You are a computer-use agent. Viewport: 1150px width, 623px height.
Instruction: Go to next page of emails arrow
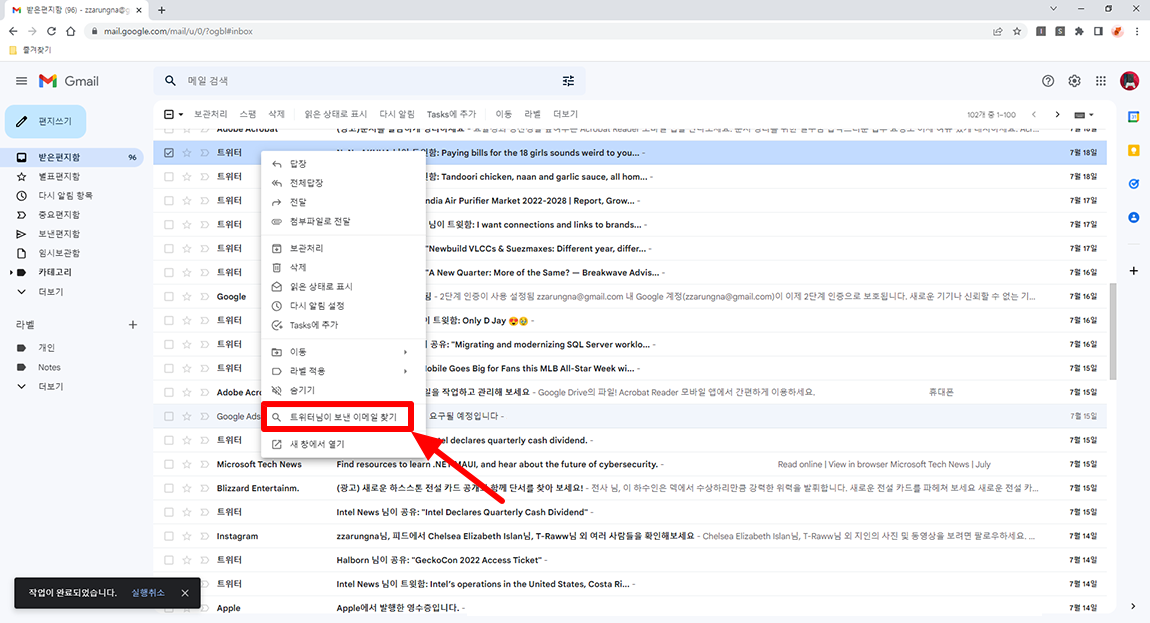point(1057,114)
